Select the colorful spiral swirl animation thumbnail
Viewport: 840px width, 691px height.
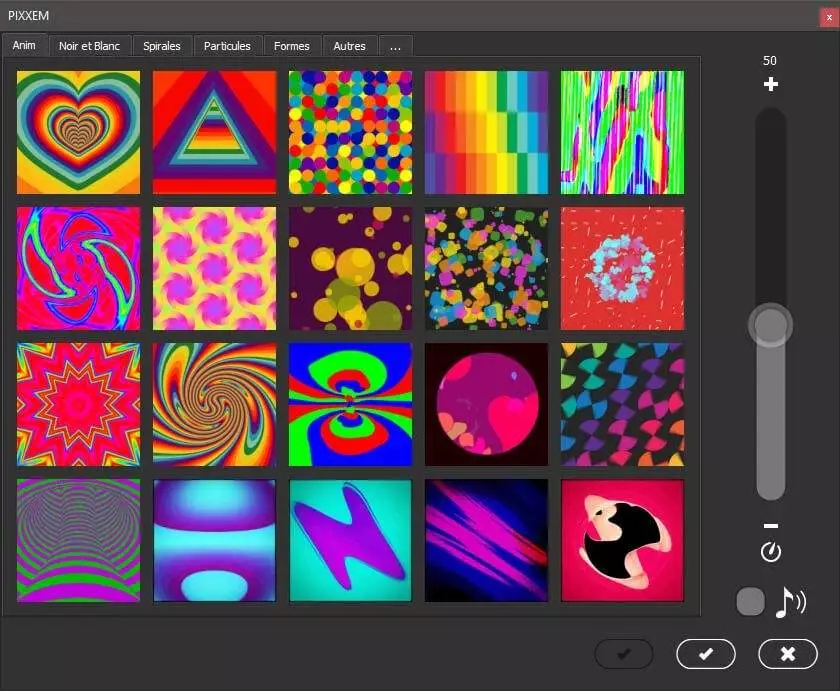tap(214, 404)
